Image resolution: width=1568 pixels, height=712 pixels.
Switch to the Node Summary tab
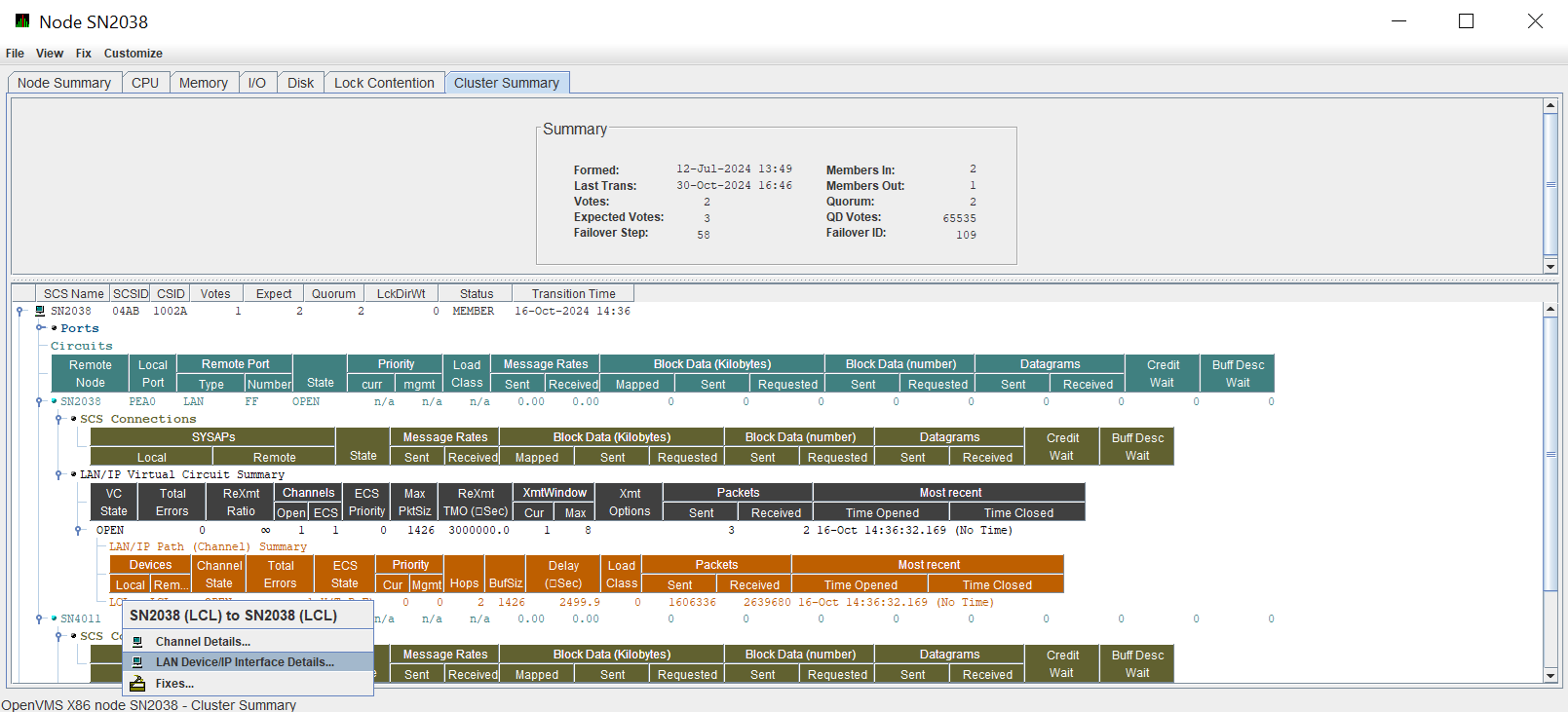coord(64,83)
